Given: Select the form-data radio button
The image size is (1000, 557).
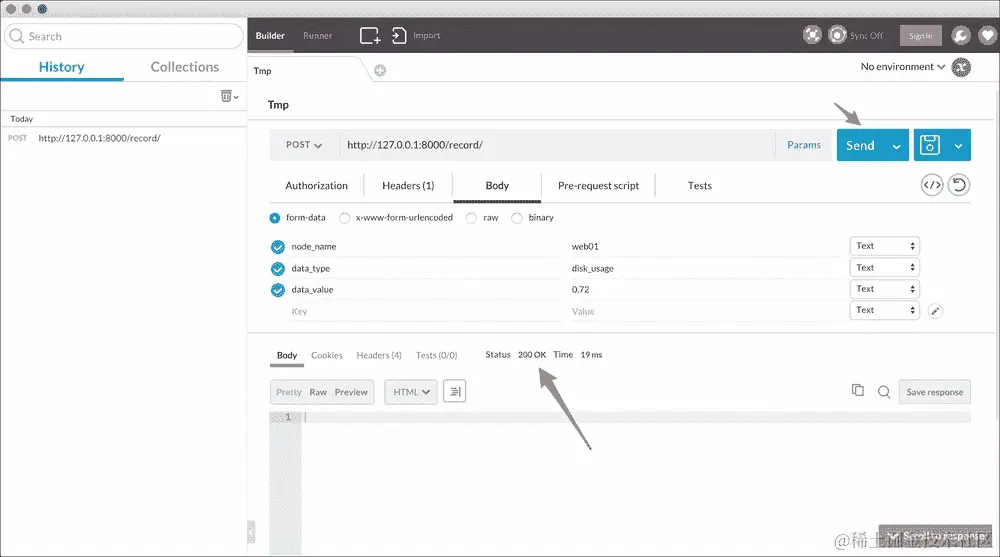Looking at the screenshot, I should 275,218.
